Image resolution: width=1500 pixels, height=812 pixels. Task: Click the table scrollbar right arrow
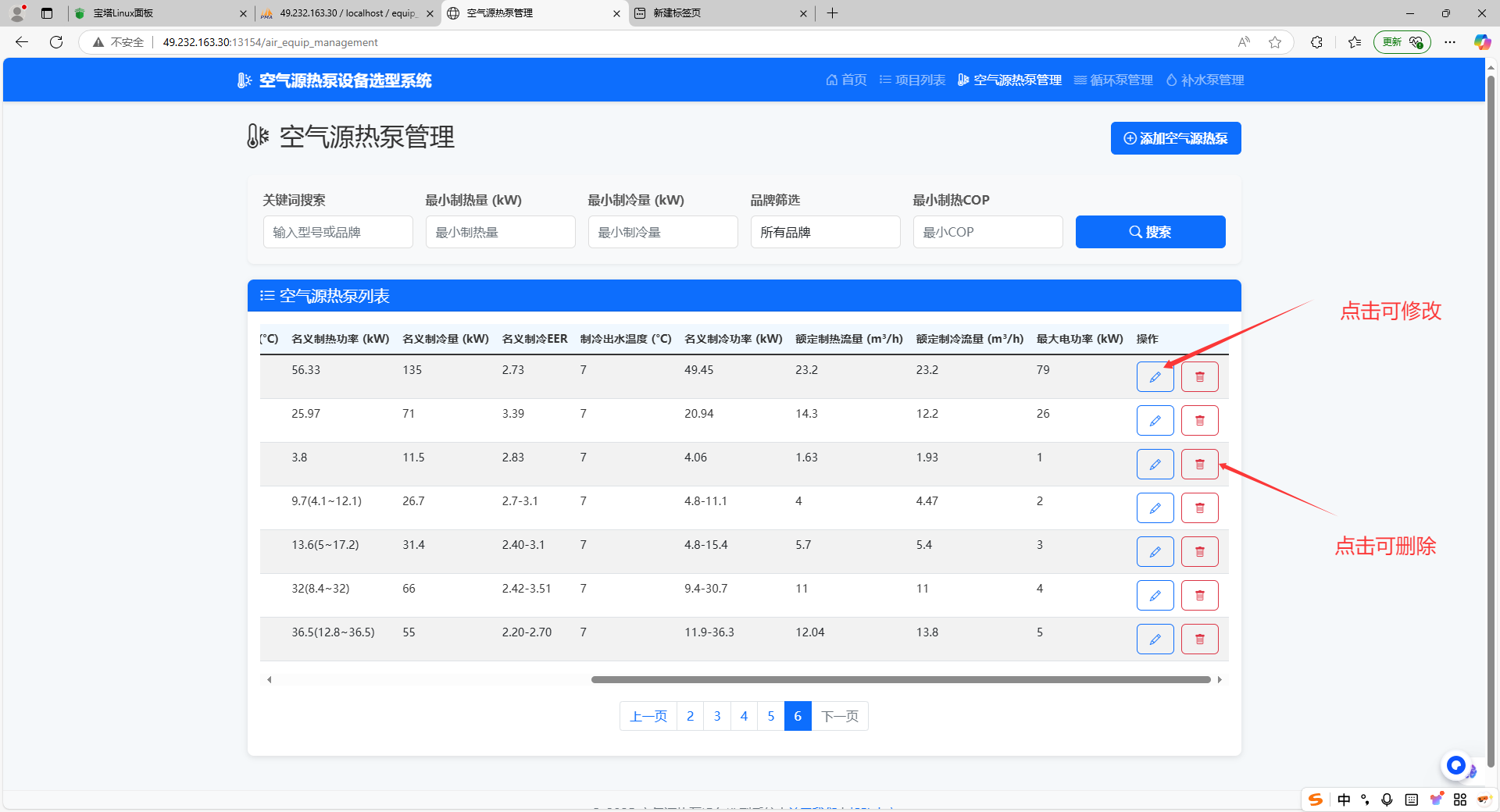tap(1220, 679)
